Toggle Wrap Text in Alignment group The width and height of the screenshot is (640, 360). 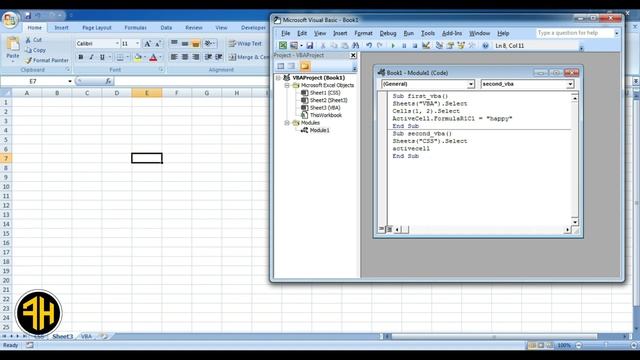click(245, 43)
